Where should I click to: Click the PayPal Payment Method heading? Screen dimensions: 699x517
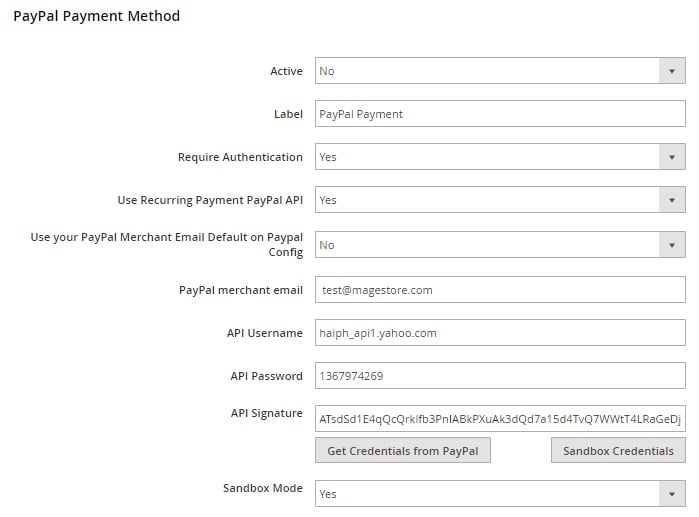[97, 16]
